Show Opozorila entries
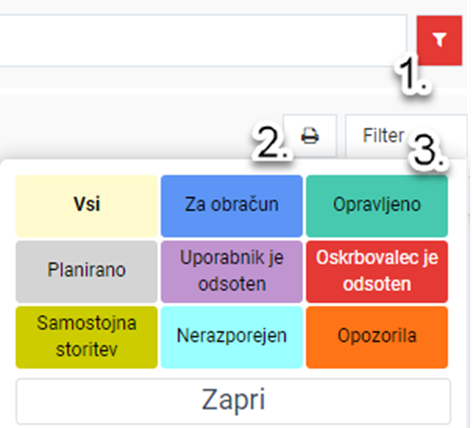The width and height of the screenshot is (473, 428). [377, 337]
